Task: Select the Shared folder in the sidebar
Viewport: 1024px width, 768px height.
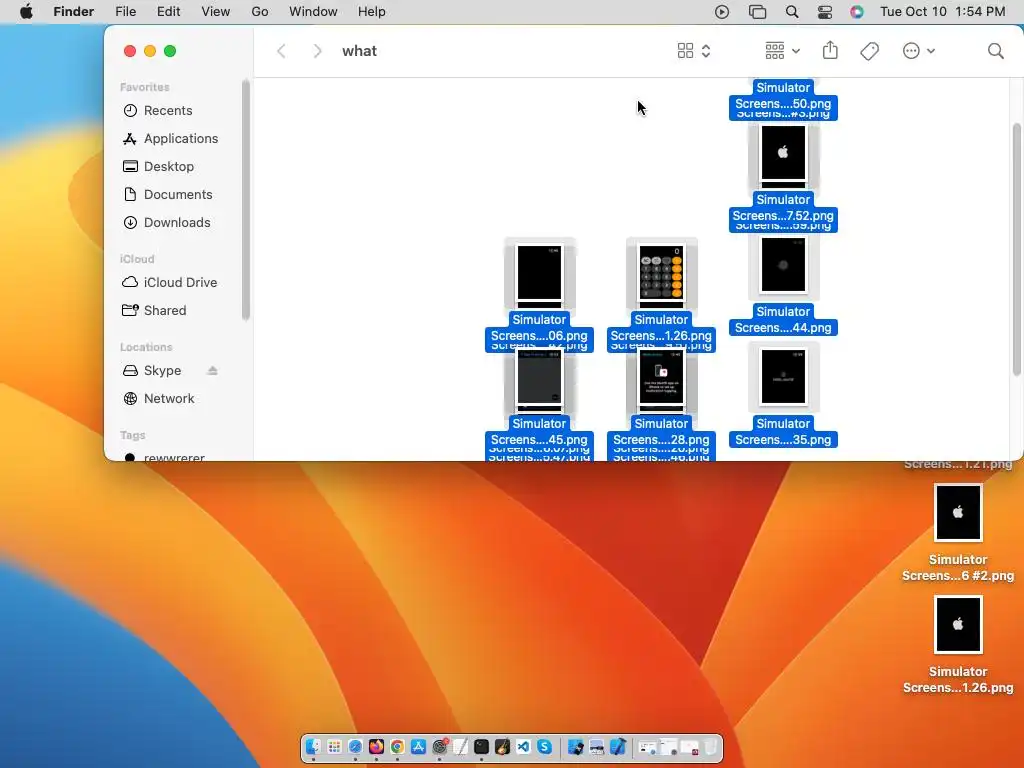Action: (165, 310)
